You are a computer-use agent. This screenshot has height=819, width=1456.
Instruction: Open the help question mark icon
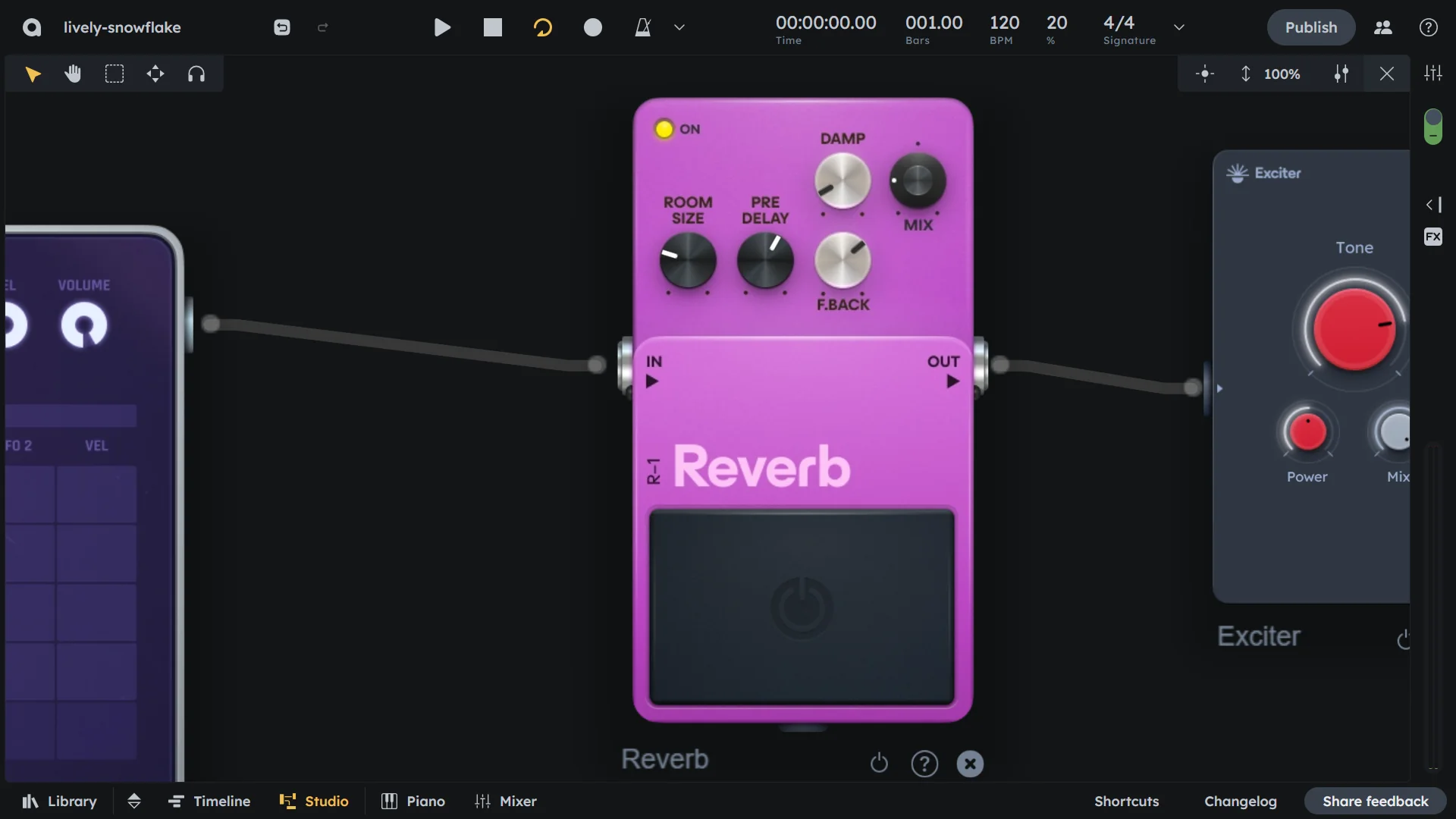(1429, 27)
